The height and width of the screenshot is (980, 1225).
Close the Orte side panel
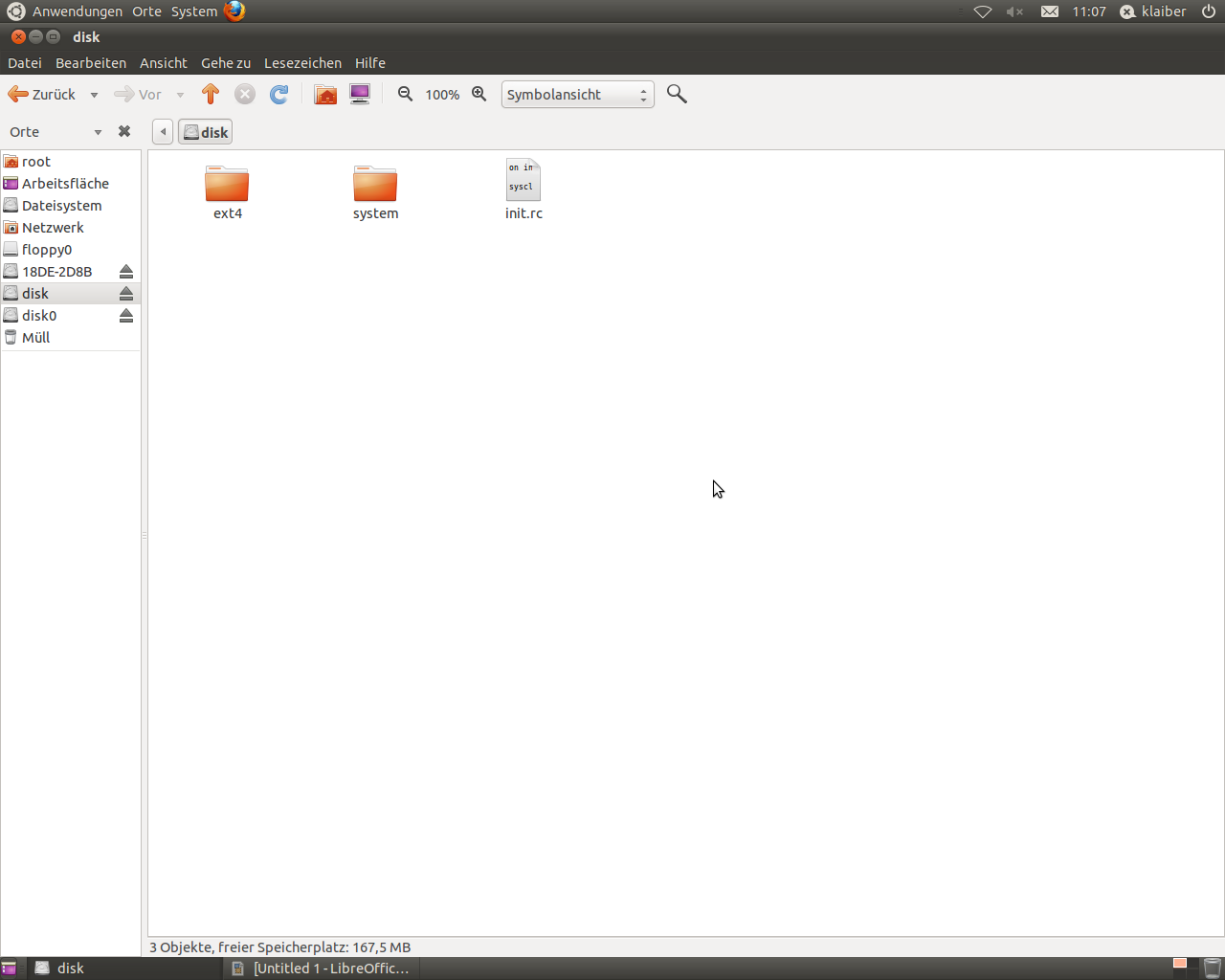coord(124,131)
